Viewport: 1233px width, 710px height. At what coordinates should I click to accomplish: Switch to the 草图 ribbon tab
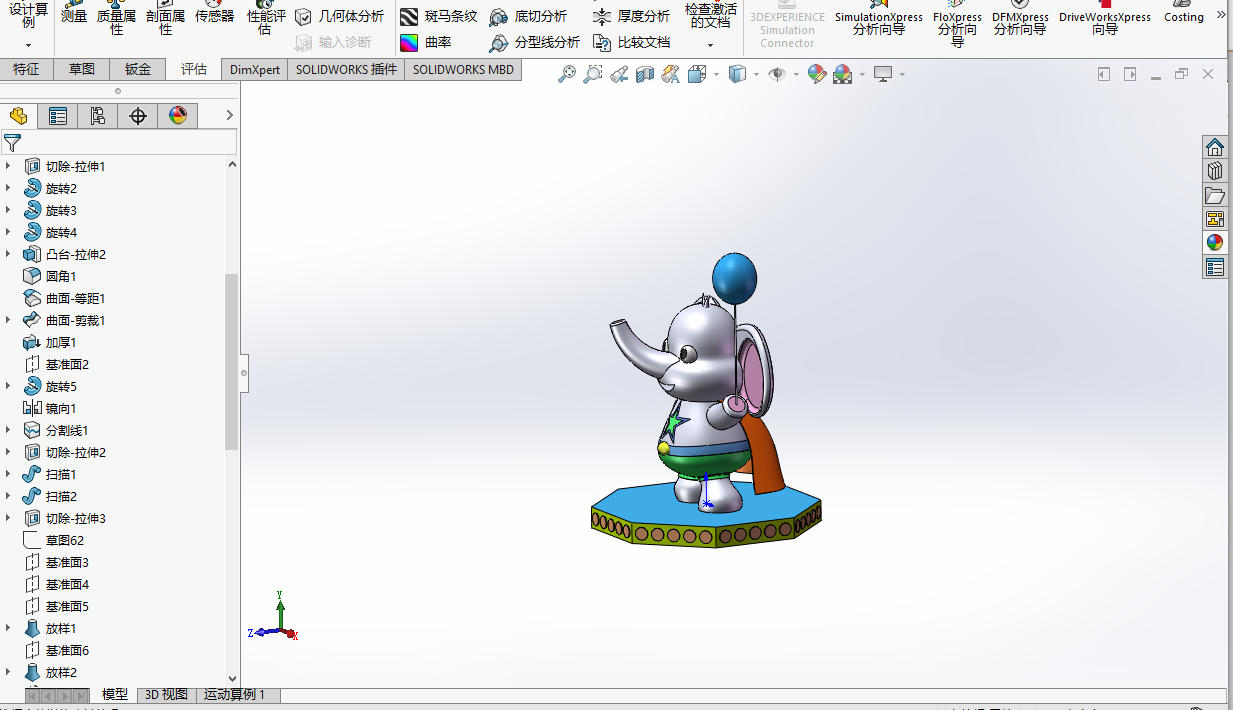(82, 69)
